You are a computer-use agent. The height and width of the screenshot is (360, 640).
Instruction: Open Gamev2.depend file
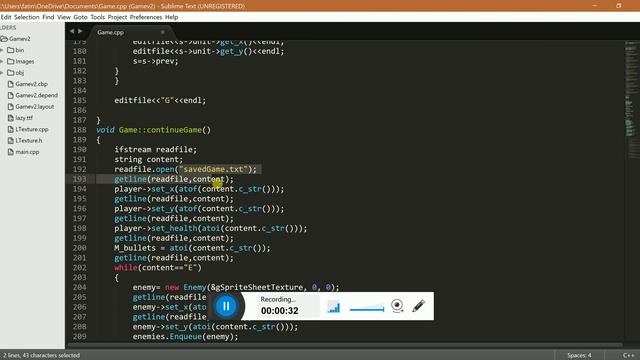pyautogui.click(x=36, y=95)
